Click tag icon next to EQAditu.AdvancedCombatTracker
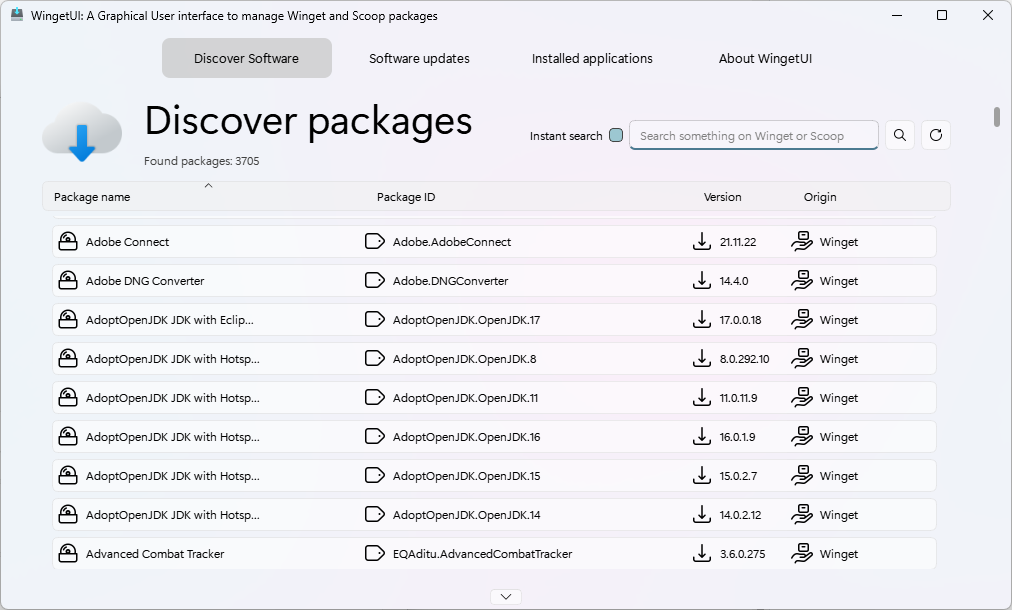This screenshot has height=610, width=1012. point(375,553)
